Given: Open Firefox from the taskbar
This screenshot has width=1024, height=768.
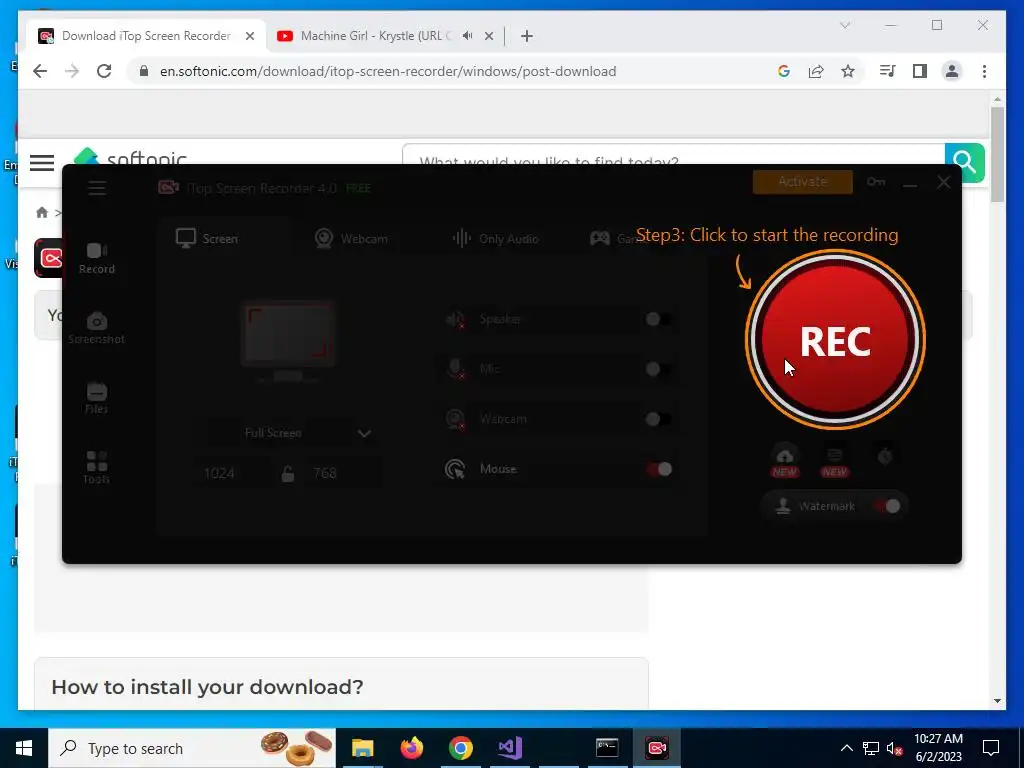Looking at the screenshot, I should [411, 748].
